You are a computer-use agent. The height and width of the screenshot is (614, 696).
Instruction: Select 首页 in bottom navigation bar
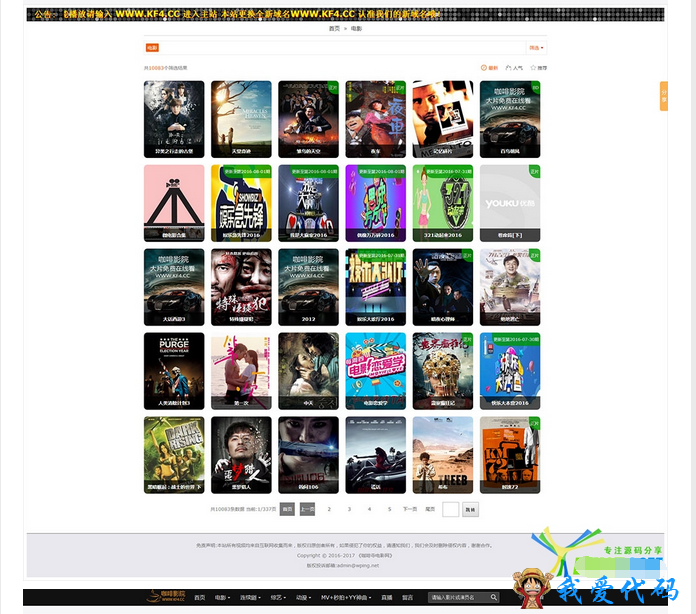pos(200,598)
